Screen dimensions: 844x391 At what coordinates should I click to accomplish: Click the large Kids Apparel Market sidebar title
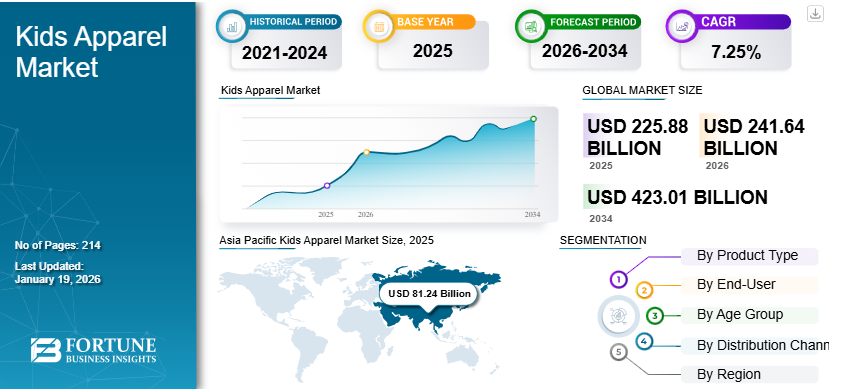pyautogui.click(x=91, y=52)
